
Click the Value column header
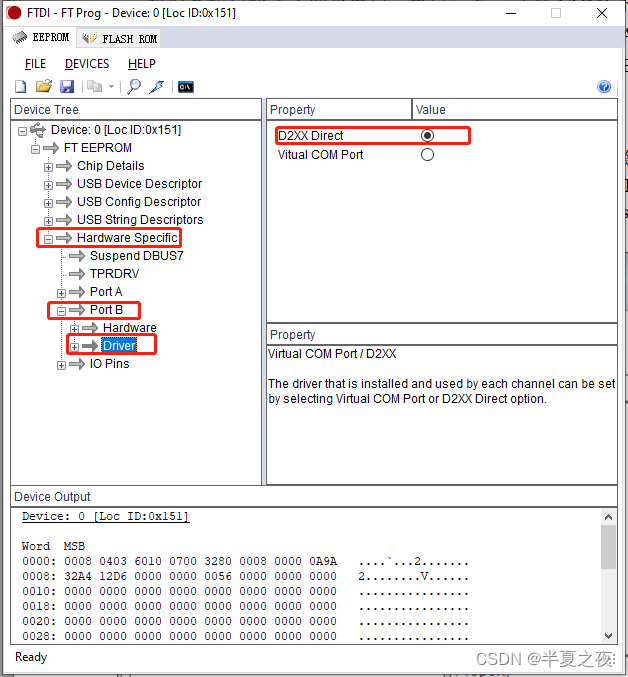(515, 110)
